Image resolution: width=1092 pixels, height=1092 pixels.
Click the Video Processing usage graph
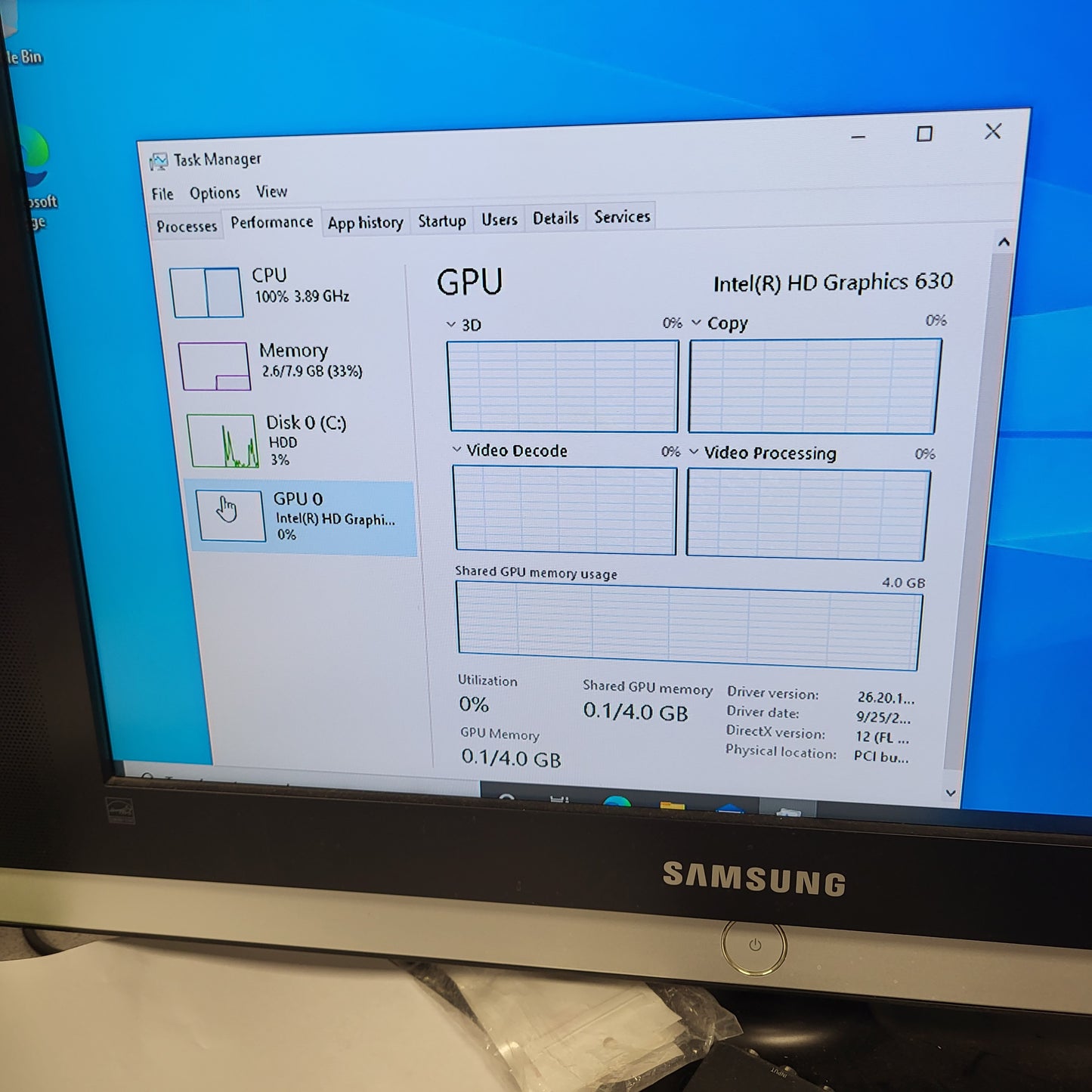tap(807, 515)
